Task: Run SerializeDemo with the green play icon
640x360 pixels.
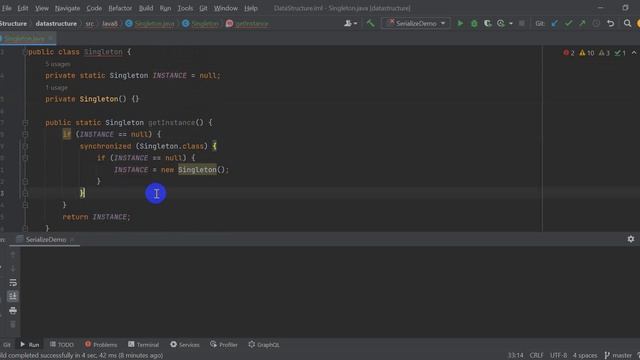Action: pyautogui.click(x=460, y=24)
